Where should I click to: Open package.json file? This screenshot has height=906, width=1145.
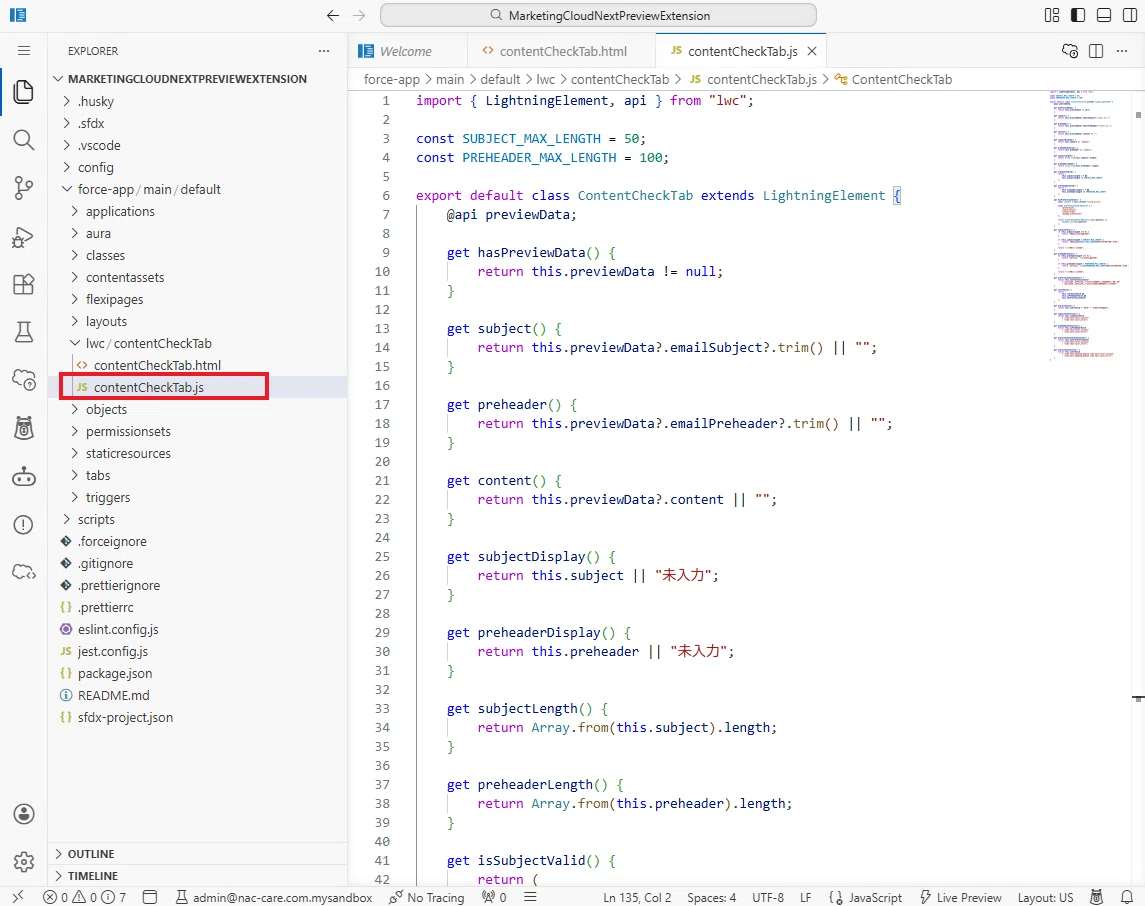197,673
